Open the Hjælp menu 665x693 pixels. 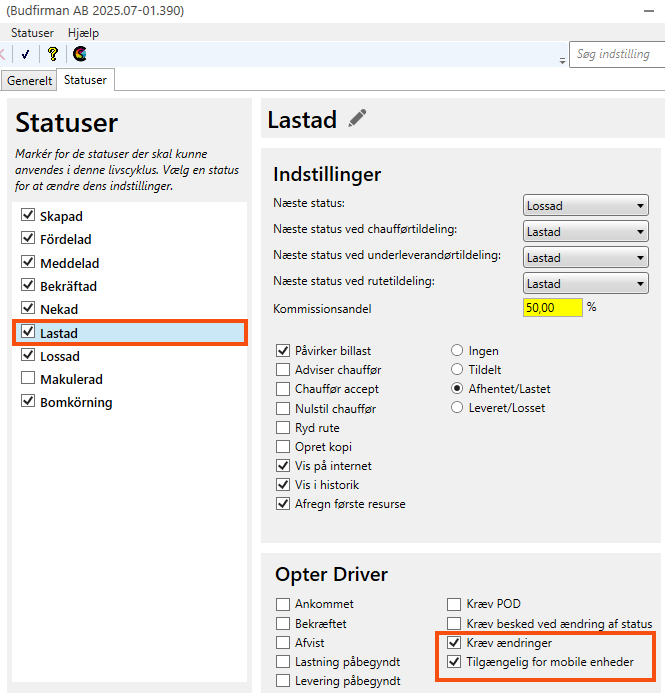pyautogui.click(x=83, y=33)
